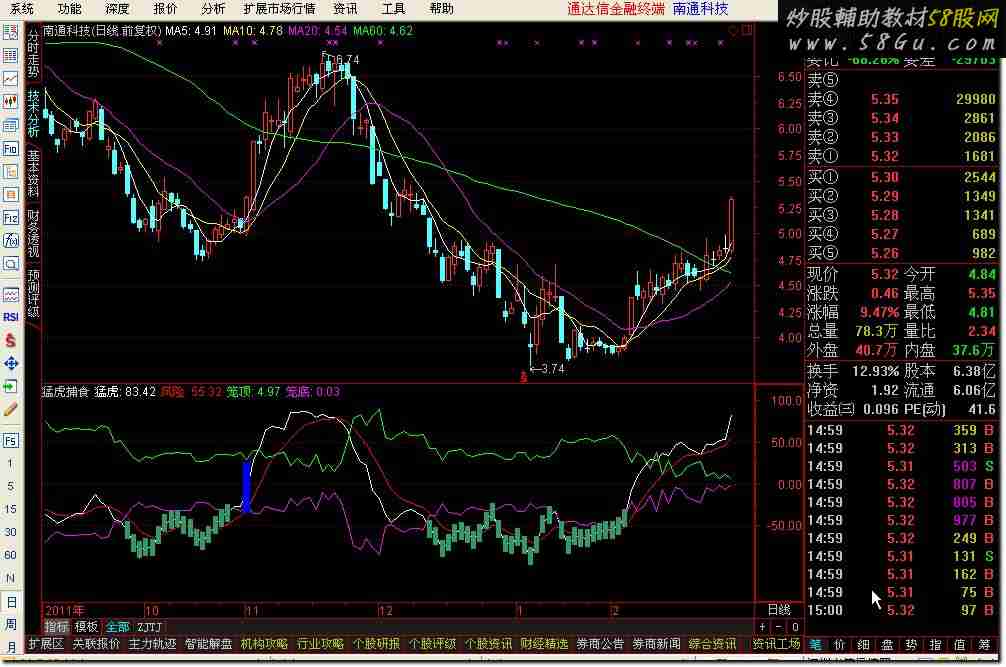Select the N custom period
The width and height of the screenshot is (1006, 667).
10,578
